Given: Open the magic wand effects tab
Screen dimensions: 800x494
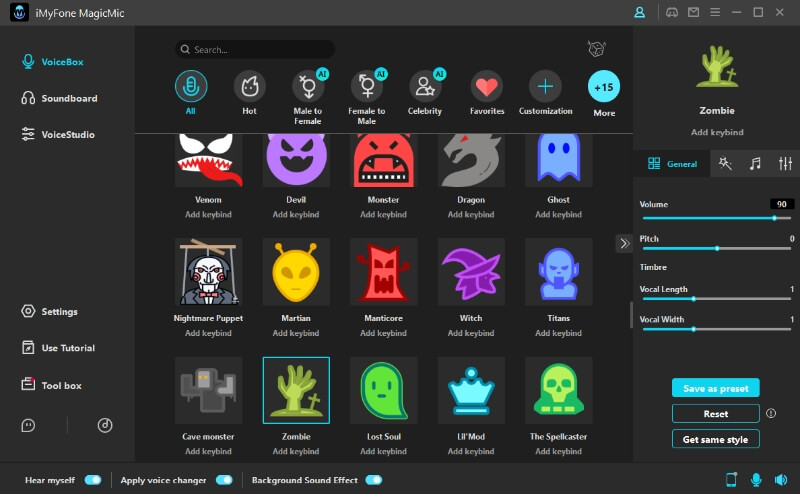Looking at the screenshot, I should (725, 163).
